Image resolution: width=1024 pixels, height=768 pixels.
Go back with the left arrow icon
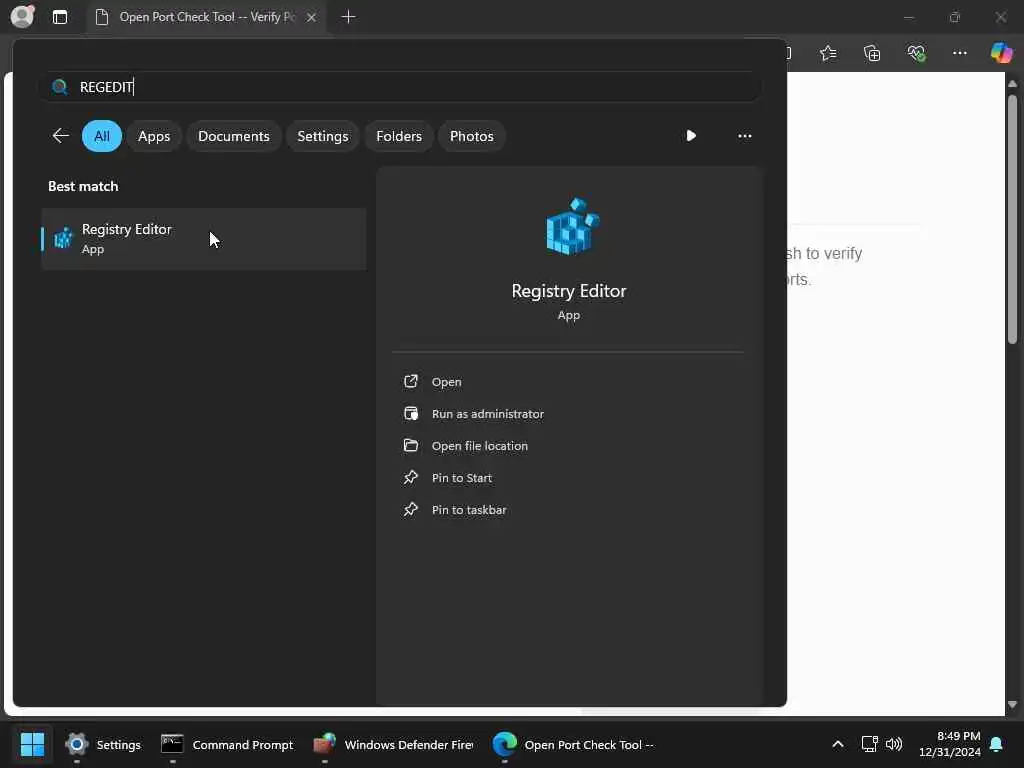tap(61, 136)
